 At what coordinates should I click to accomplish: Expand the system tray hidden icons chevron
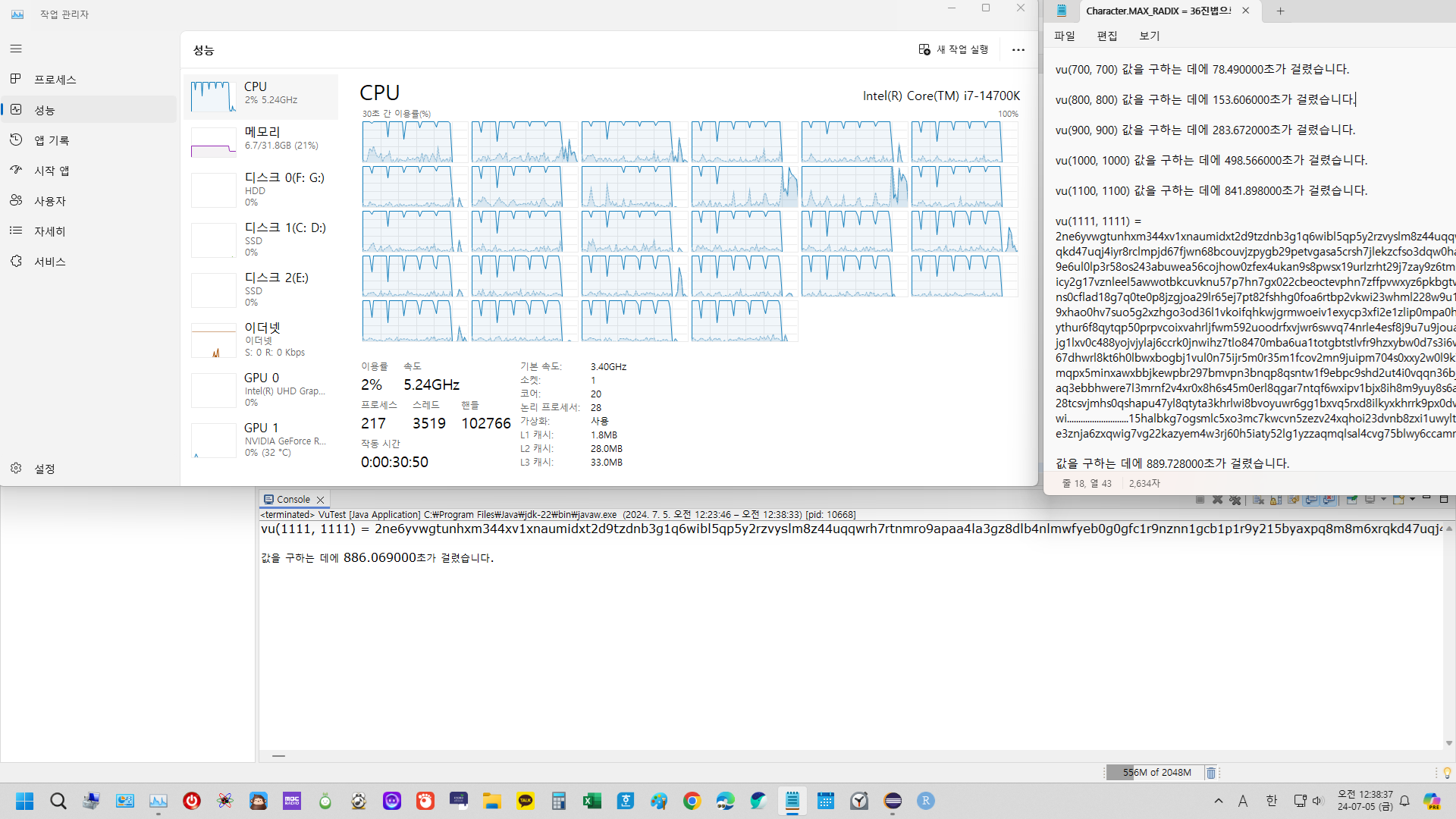tap(1218, 801)
